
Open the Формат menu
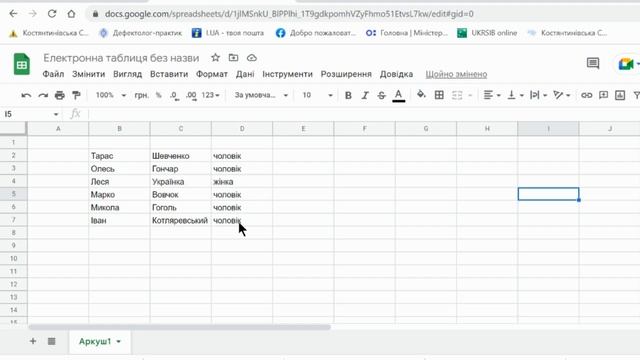click(211, 74)
